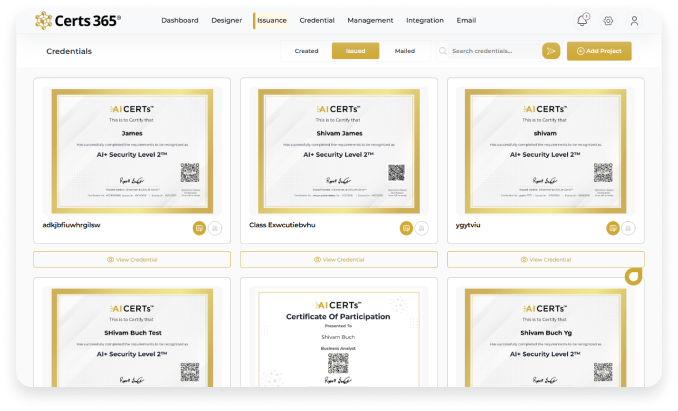View Credential for the James certificate
This screenshot has height=411, width=678.
[132, 259]
